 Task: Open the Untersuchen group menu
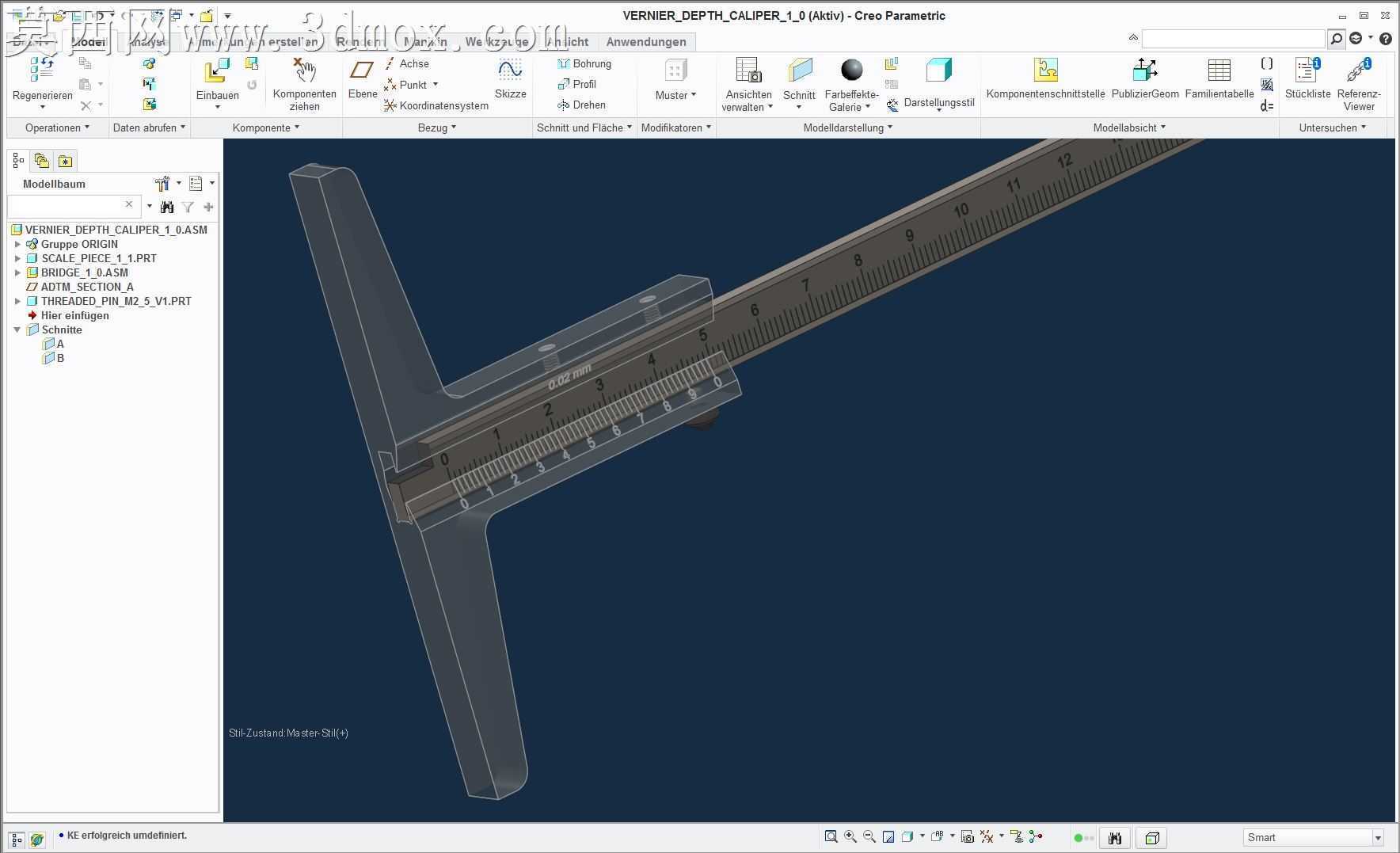(x=1332, y=128)
